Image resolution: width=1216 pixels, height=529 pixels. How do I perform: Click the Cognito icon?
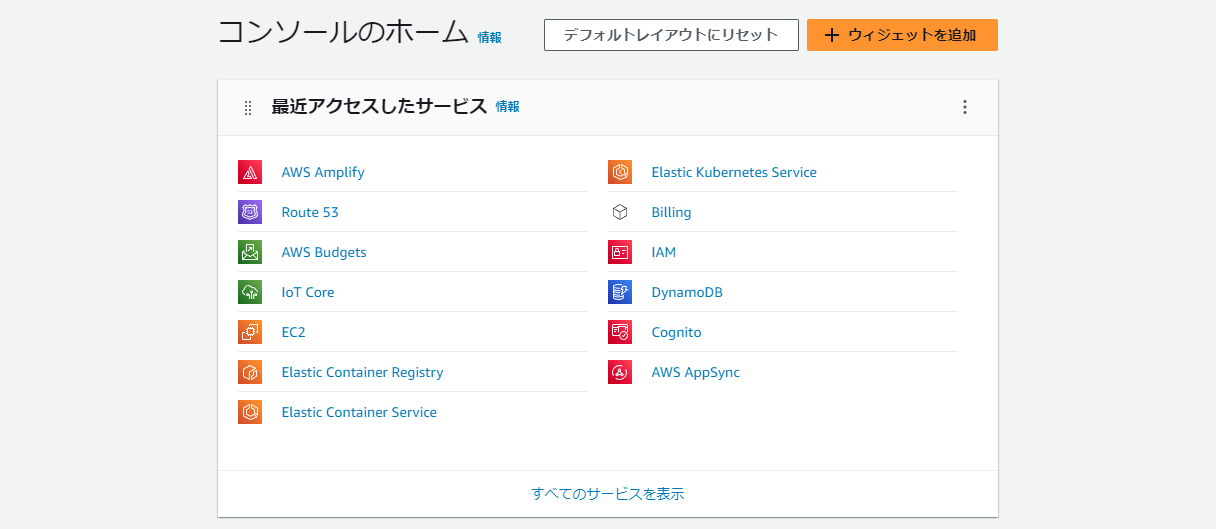[620, 332]
